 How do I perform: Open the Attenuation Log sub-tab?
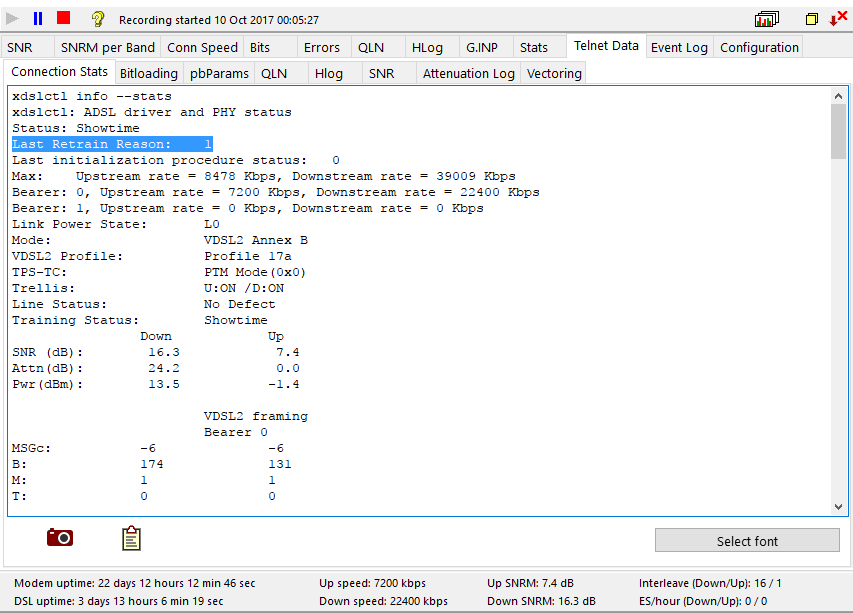tap(468, 73)
